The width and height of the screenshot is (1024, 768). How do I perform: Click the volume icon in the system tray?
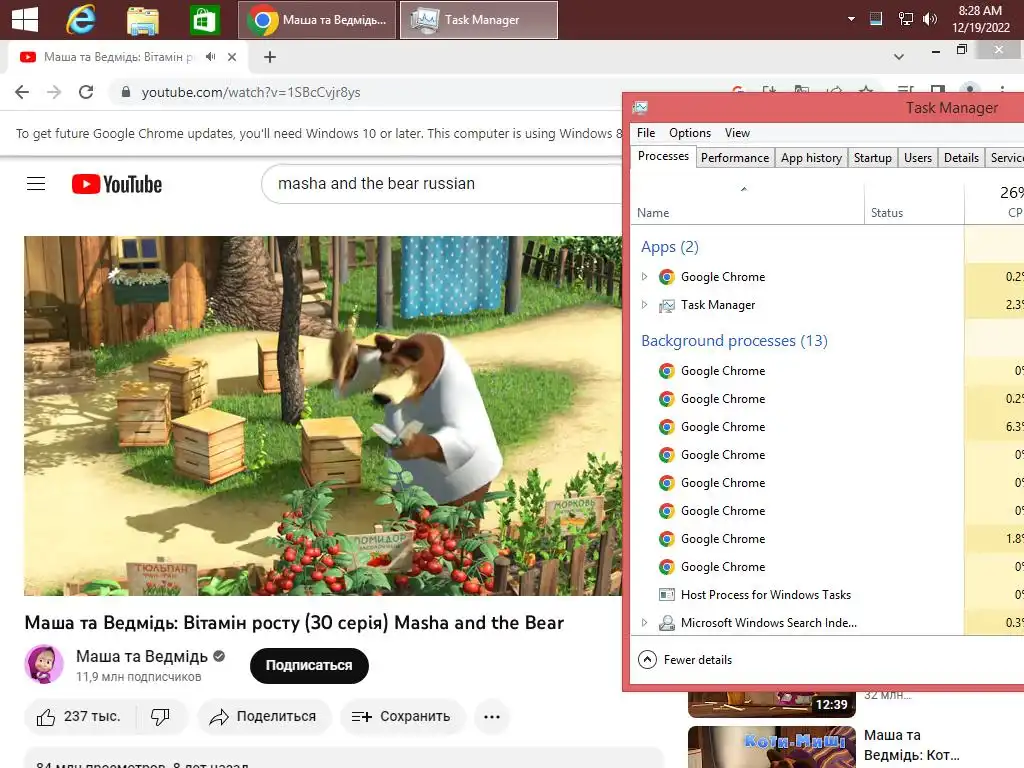(929, 19)
